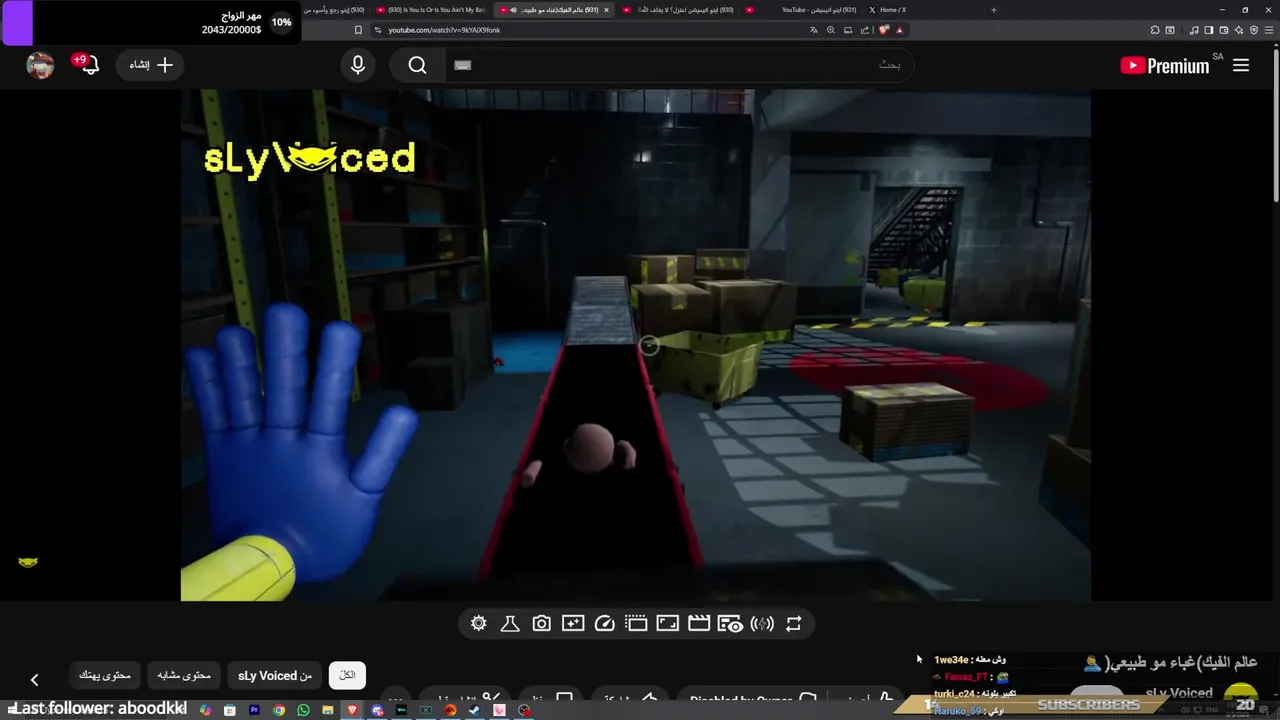
Task: Click the sLy Voiced watermark in video
Action: pos(309,158)
